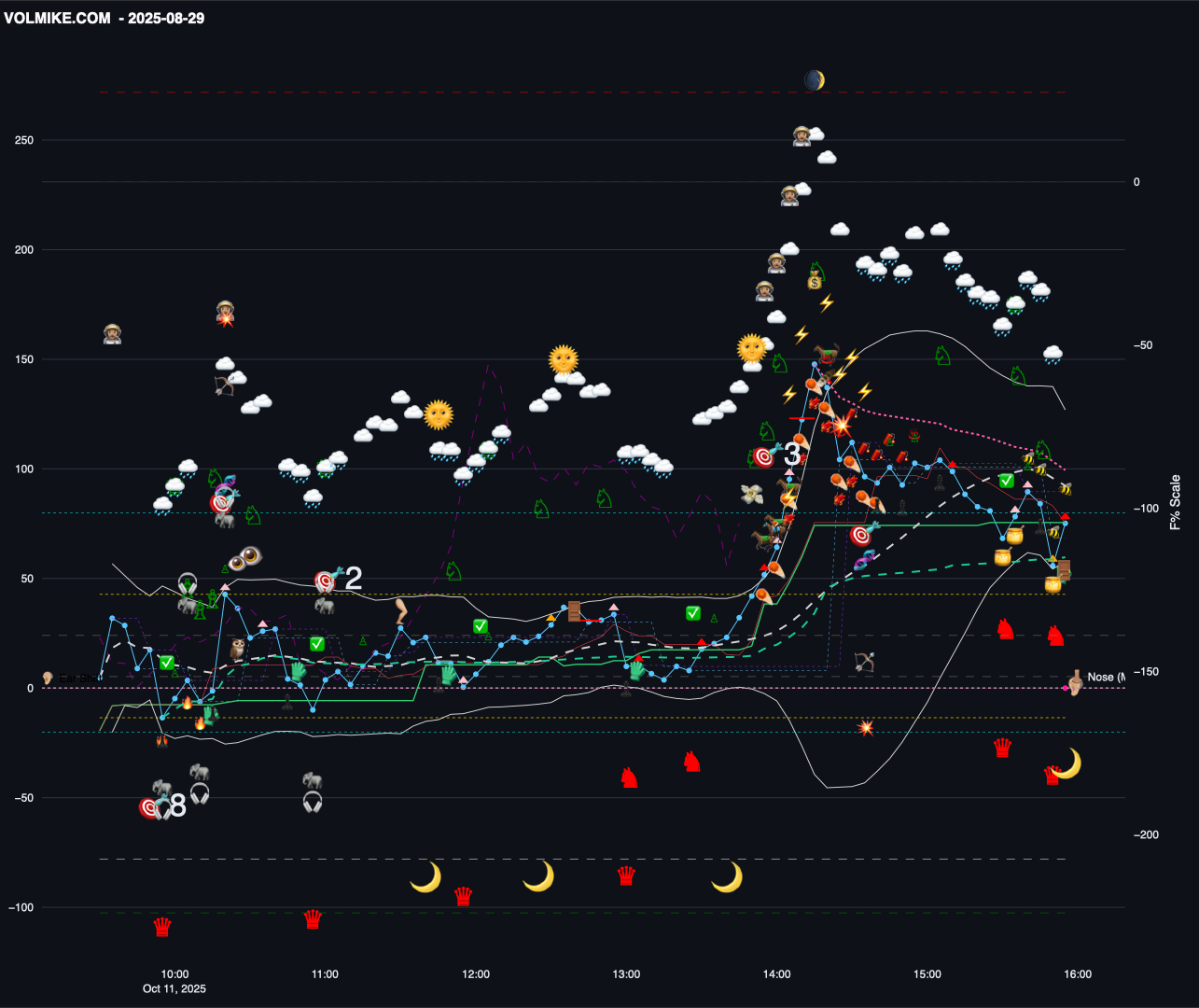Click the astronaut with explosion near 10:20
The image size is (1199, 1008).
pyautogui.click(x=226, y=313)
